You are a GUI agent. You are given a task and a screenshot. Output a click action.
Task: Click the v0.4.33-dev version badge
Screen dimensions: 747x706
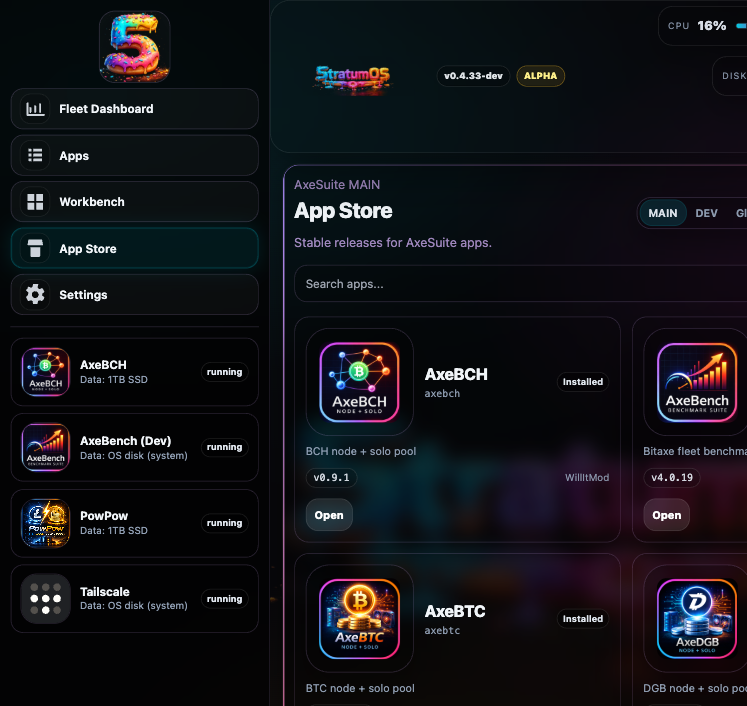[x=474, y=76]
